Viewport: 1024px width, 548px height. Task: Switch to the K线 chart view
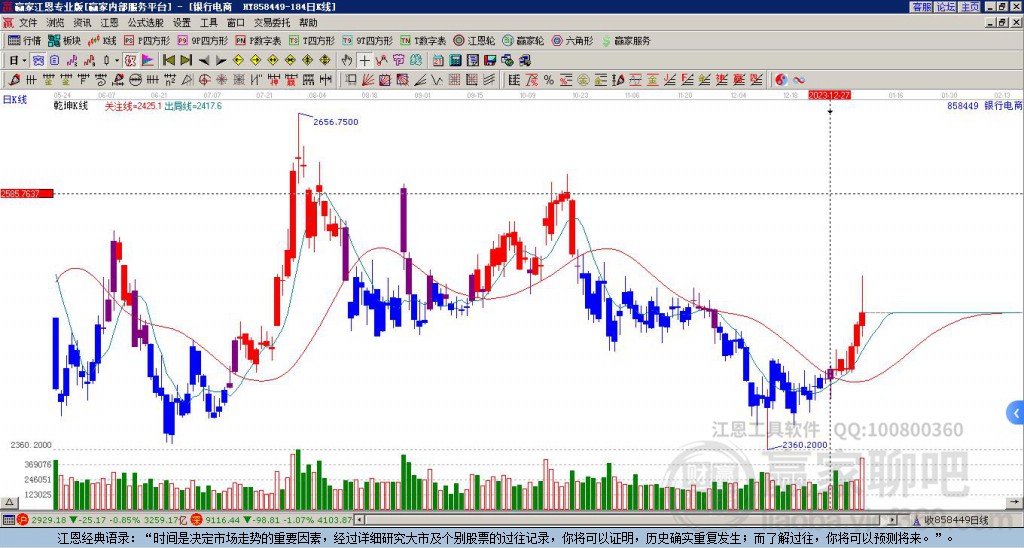[x=101, y=40]
